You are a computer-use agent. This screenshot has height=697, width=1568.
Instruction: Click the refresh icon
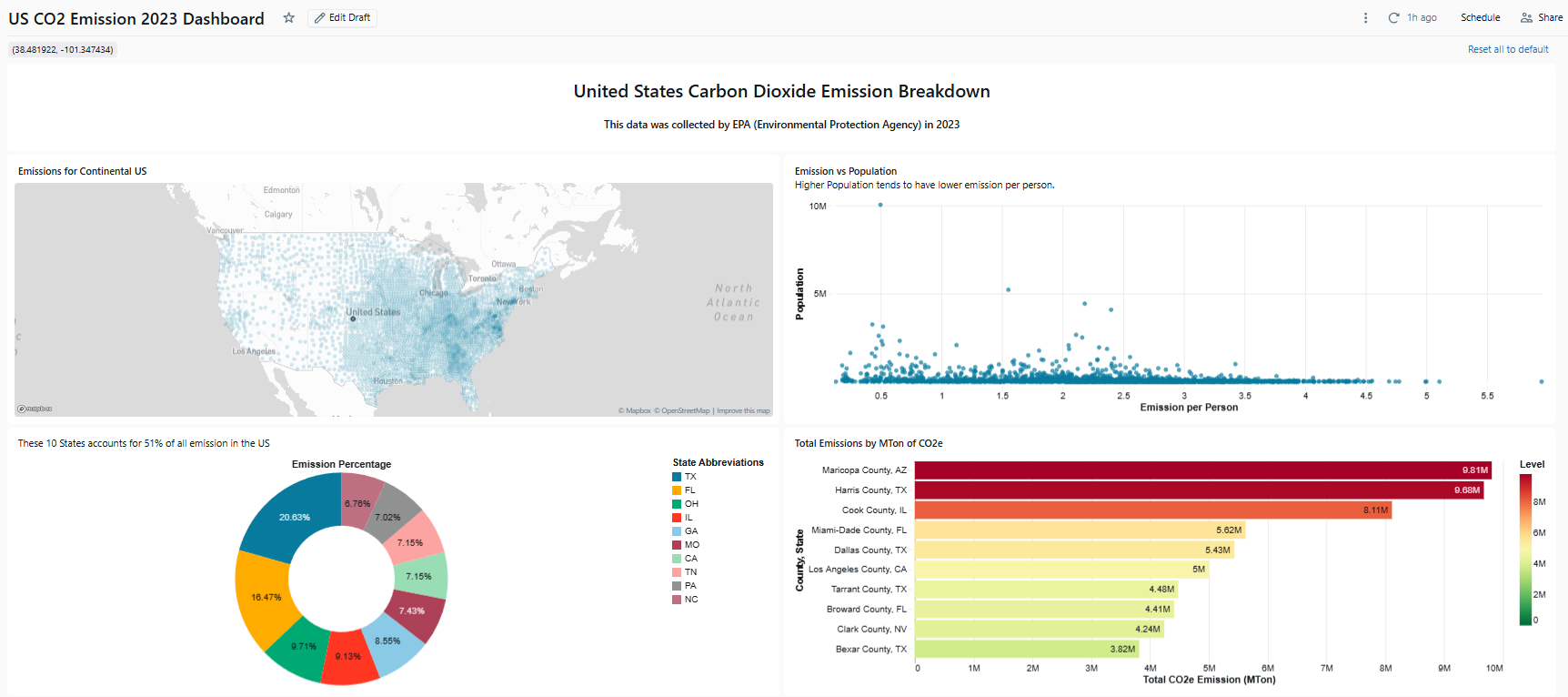pyautogui.click(x=1393, y=18)
